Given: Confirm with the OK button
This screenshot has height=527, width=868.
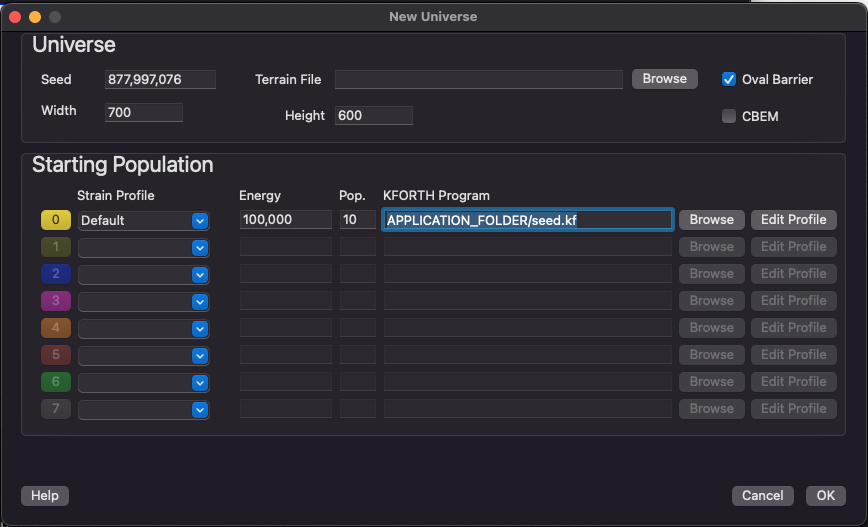Looking at the screenshot, I should point(825,495).
